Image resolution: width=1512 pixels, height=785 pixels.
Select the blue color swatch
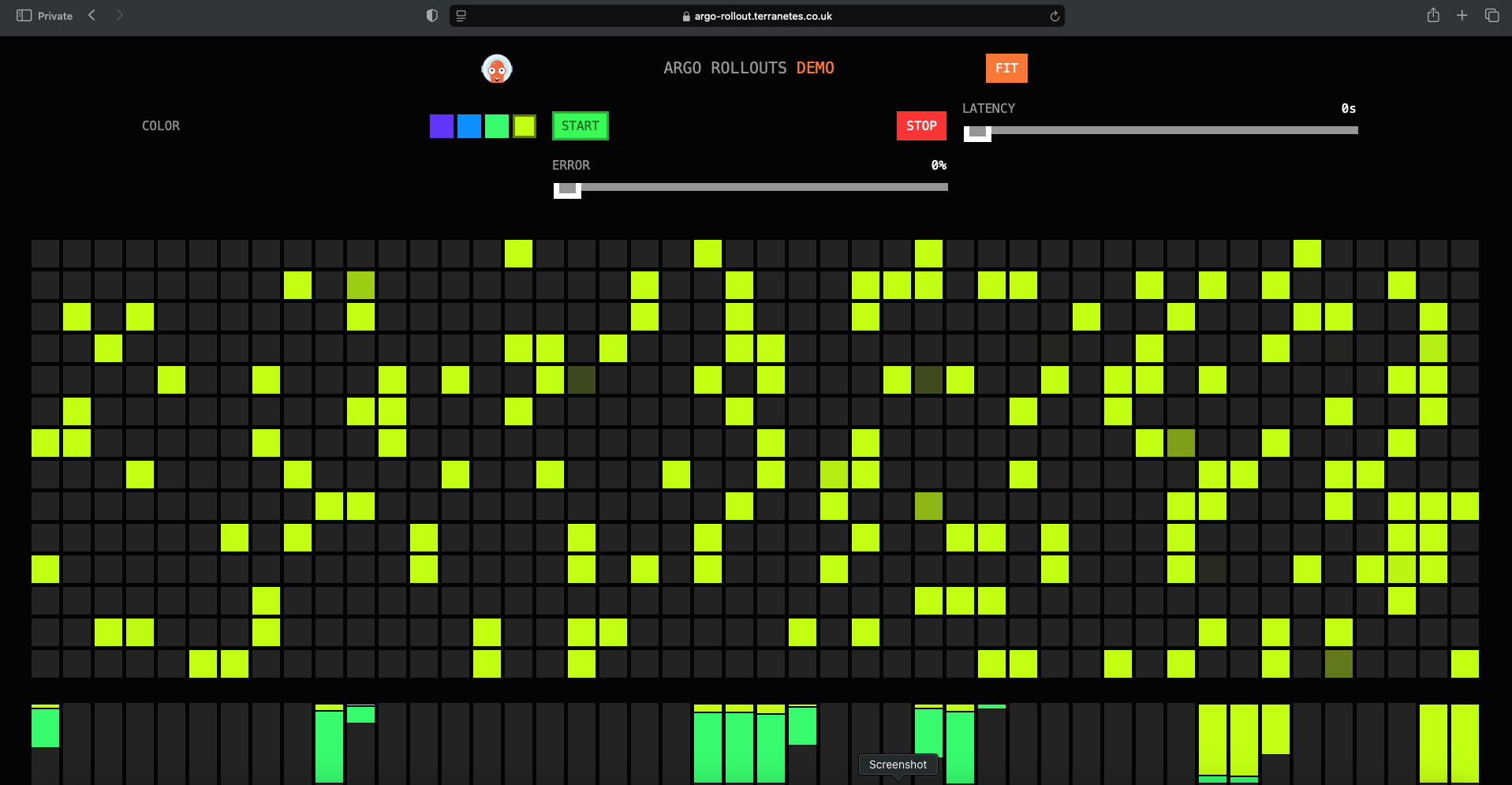point(469,126)
